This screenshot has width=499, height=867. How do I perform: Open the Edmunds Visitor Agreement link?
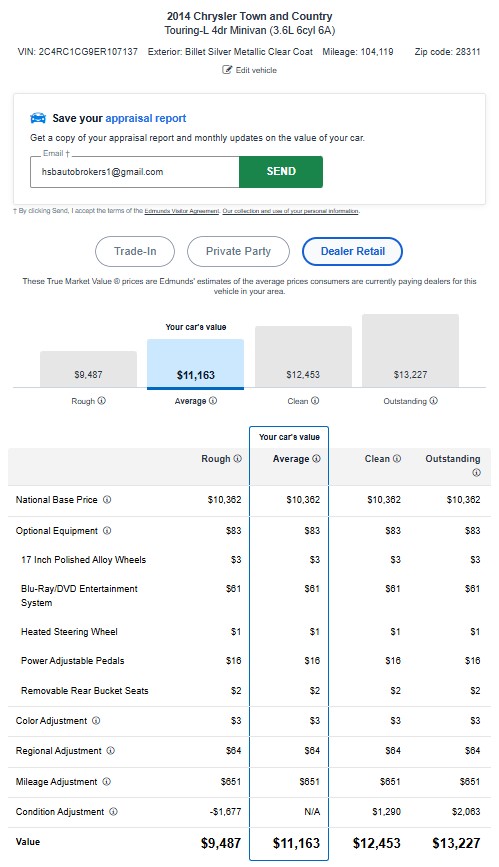181,211
